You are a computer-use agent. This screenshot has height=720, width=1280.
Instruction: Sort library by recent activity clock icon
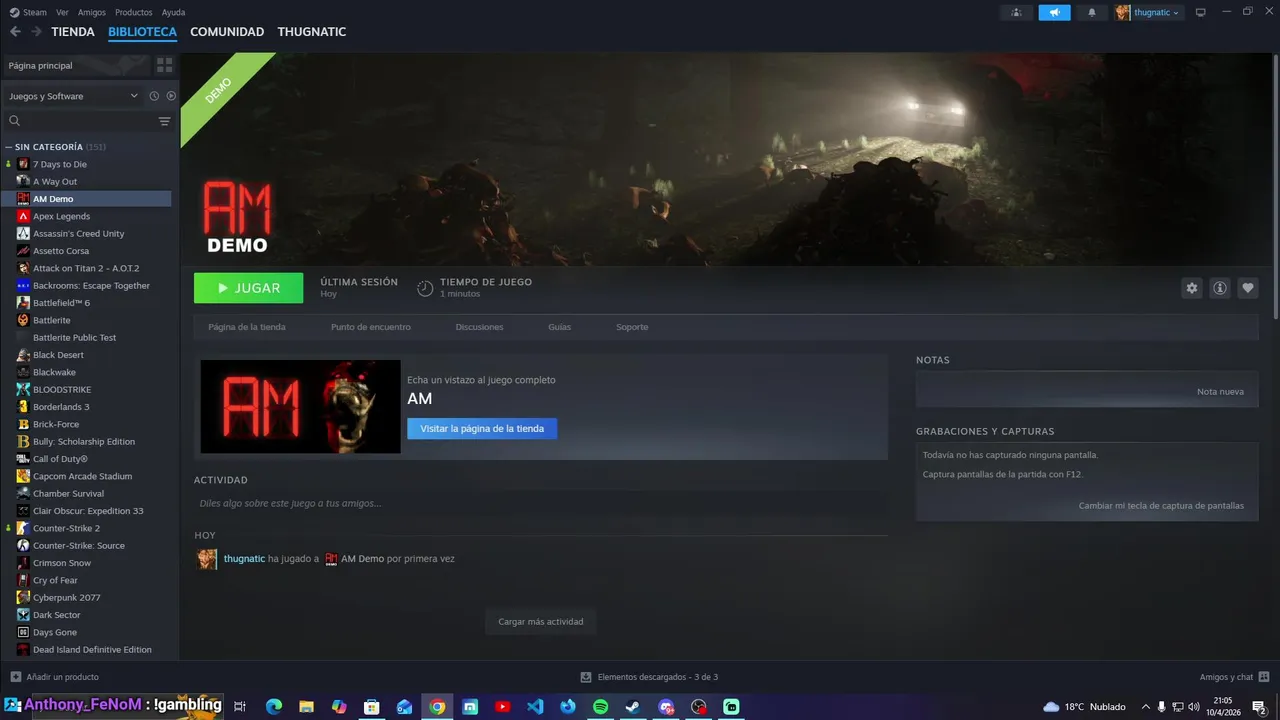click(154, 96)
